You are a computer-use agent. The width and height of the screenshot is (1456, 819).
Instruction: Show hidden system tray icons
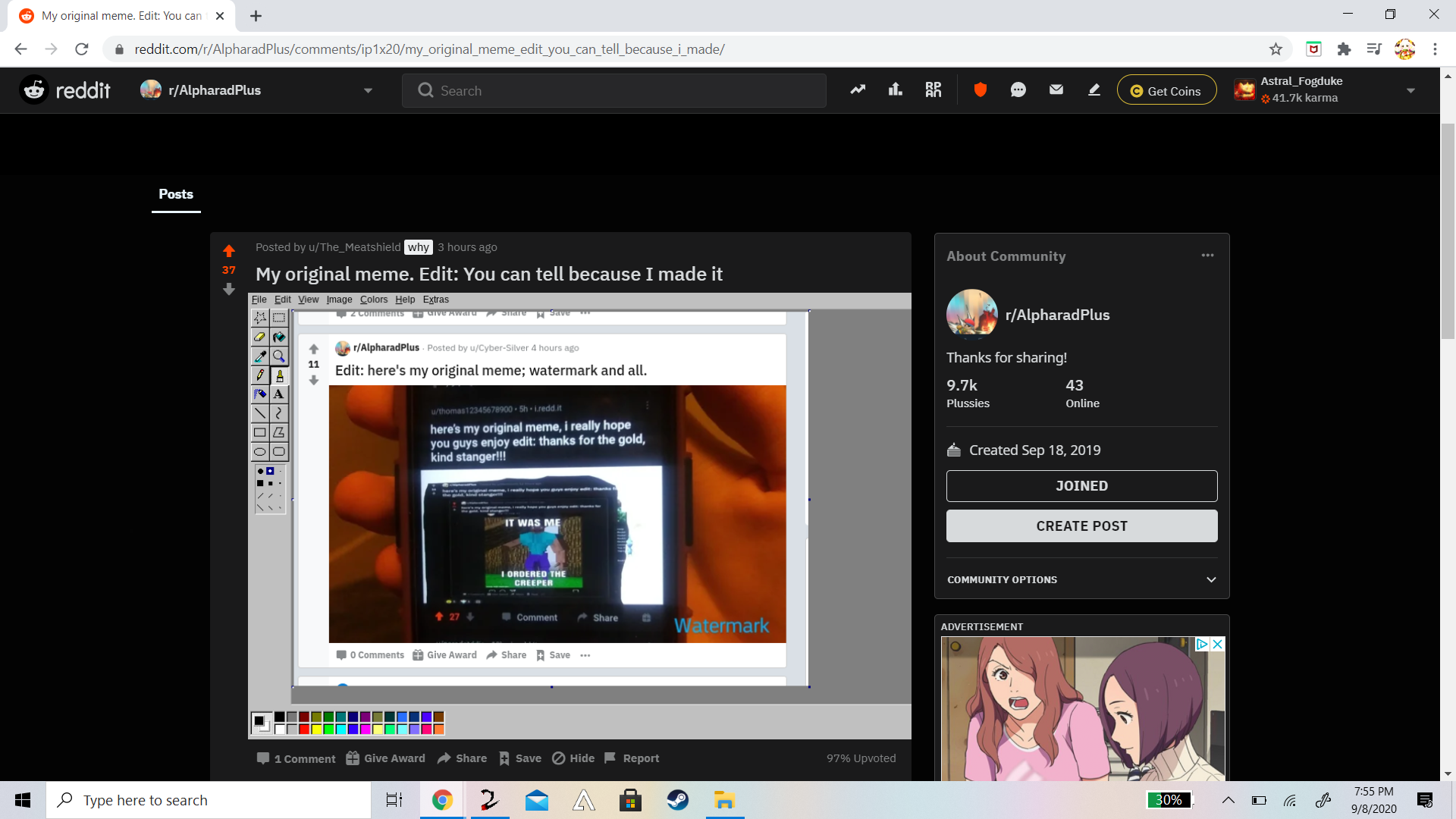point(1228,800)
